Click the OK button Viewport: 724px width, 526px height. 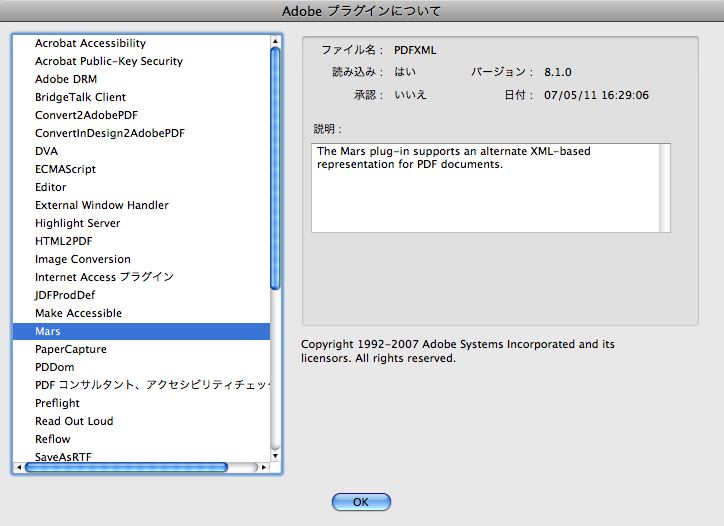click(x=361, y=502)
